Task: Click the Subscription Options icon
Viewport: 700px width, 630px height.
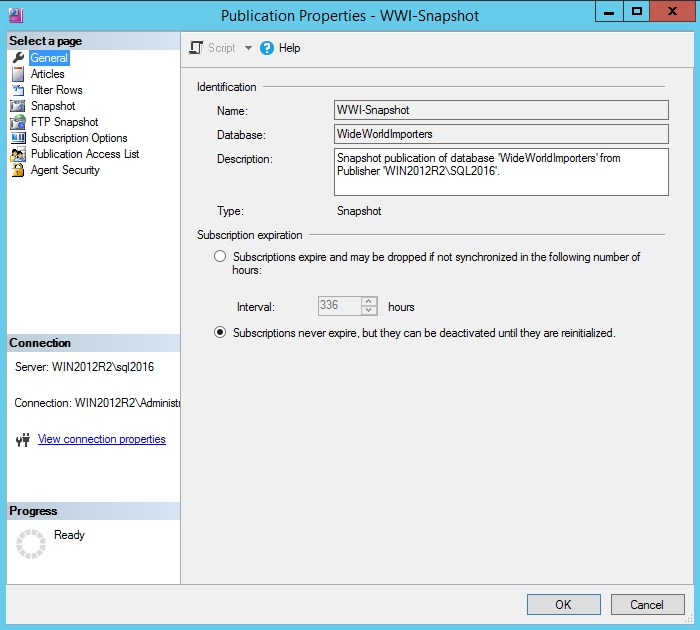Action: click(x=18, y=138)
